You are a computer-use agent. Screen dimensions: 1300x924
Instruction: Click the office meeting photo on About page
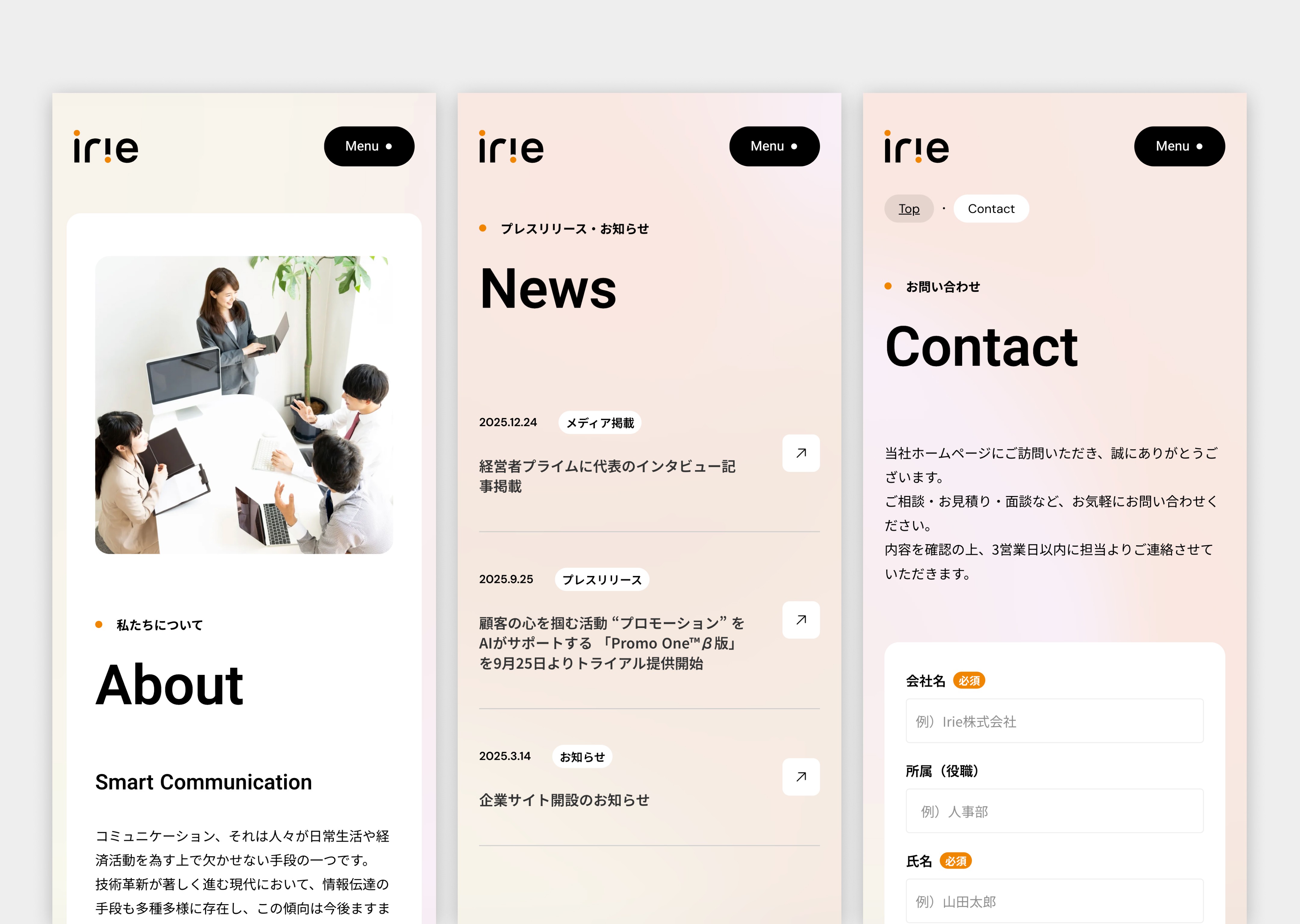coord(244,405)
